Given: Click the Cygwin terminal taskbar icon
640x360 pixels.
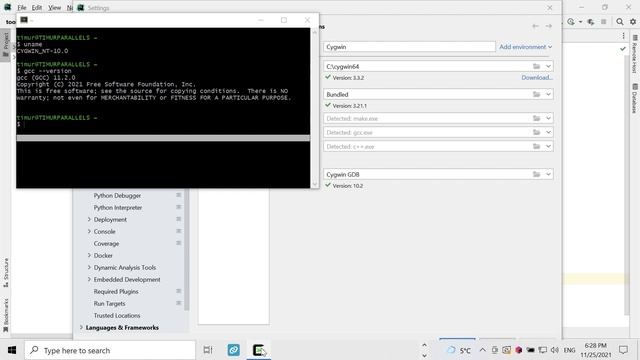Looking at the screenshot, I should pos(259,350).
